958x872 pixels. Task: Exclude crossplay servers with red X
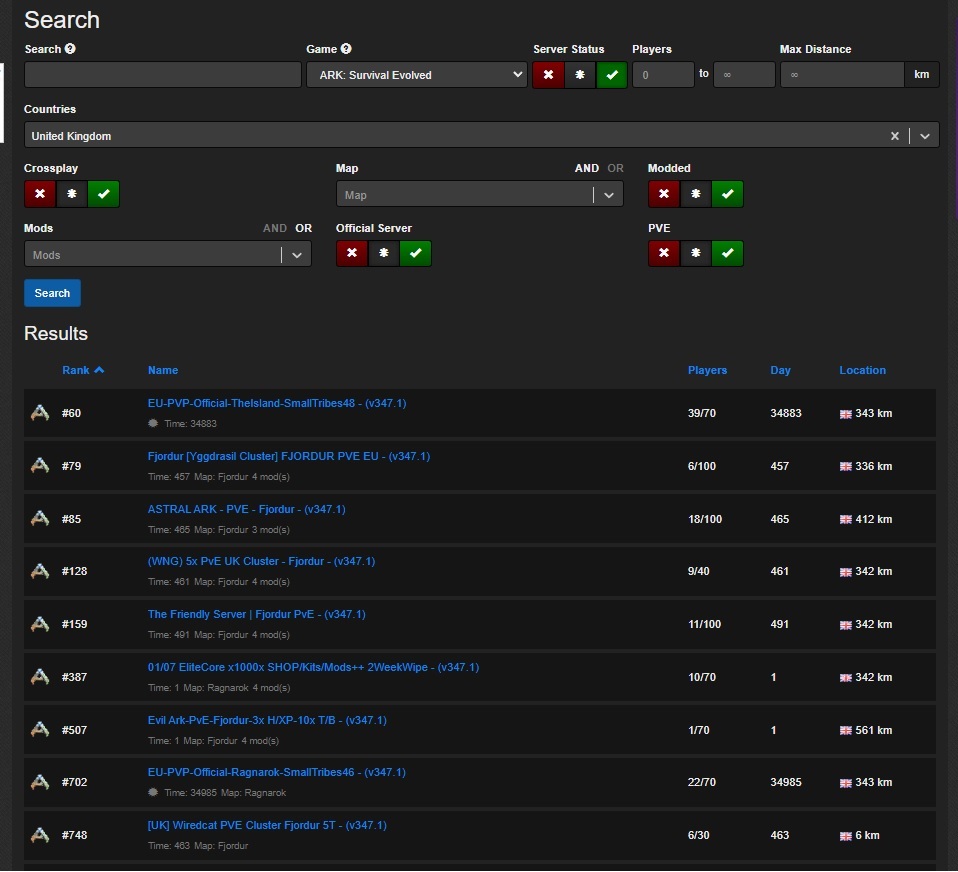tap(40, 194)
